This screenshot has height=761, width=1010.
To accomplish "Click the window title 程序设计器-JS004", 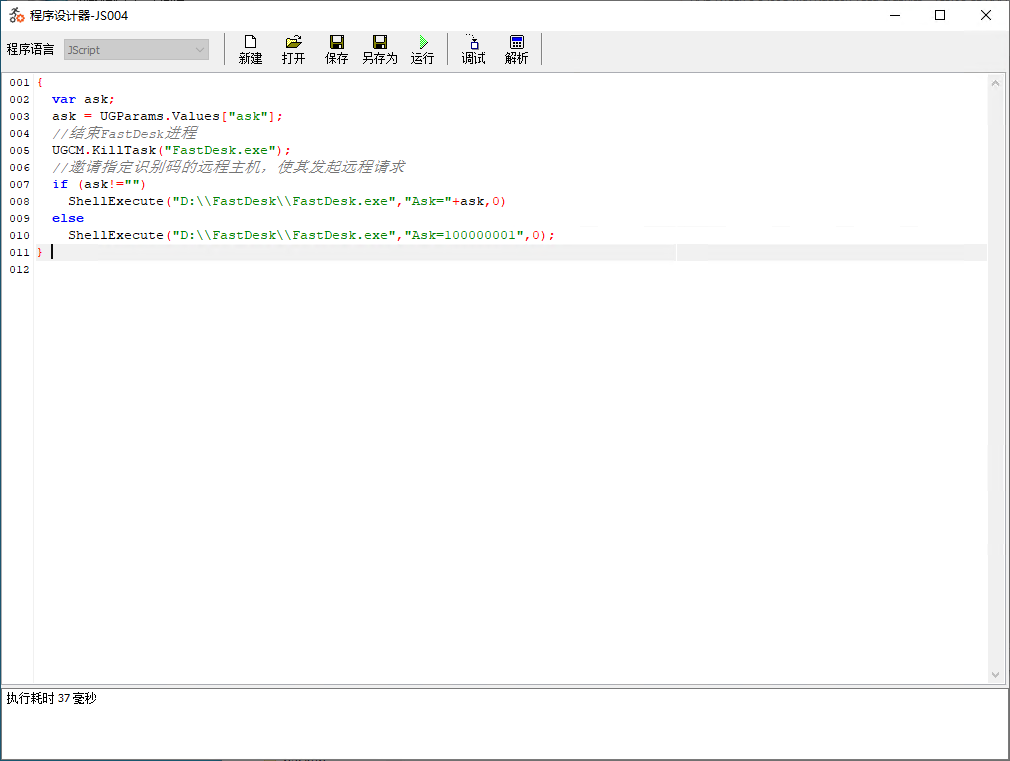I will click(x=79, y=15).
